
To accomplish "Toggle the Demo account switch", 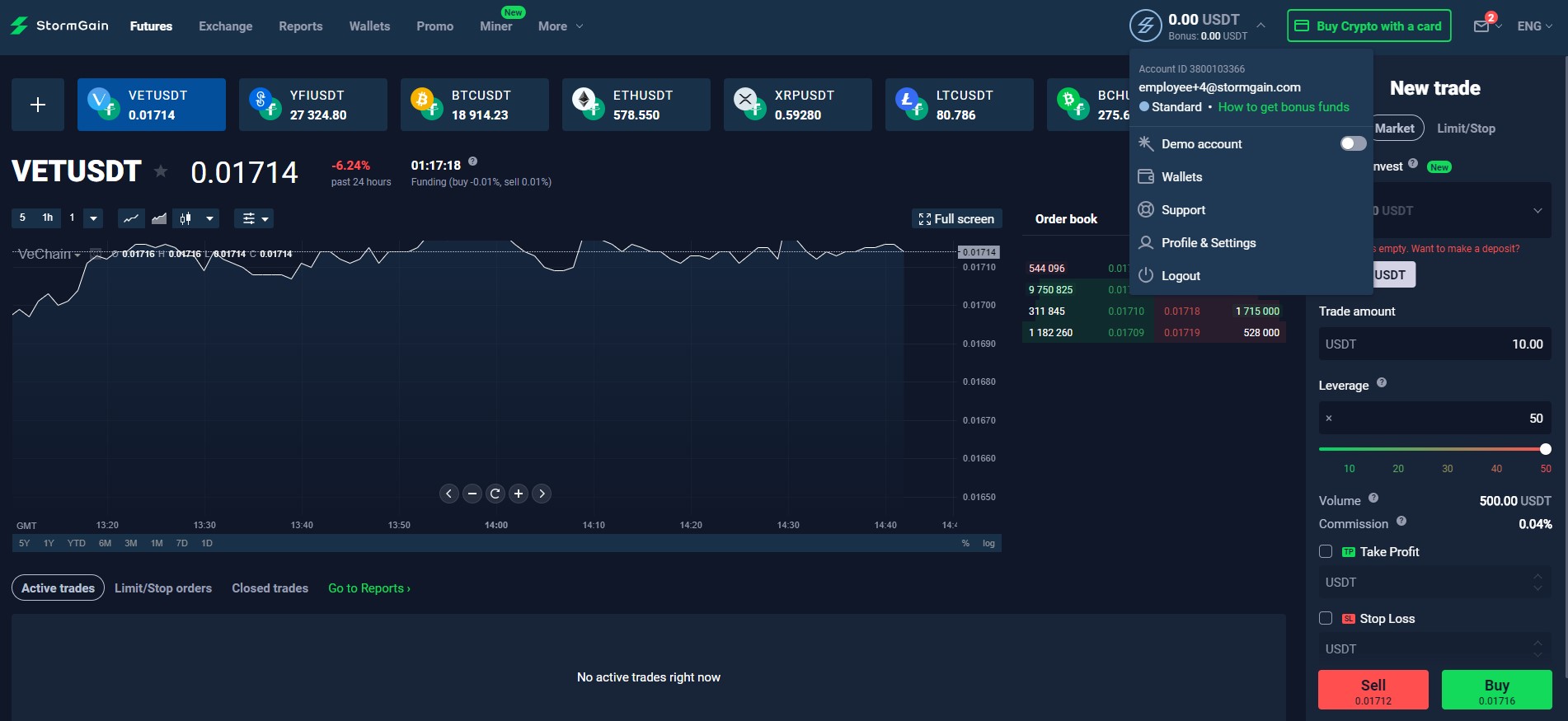I will point(1352,144).
